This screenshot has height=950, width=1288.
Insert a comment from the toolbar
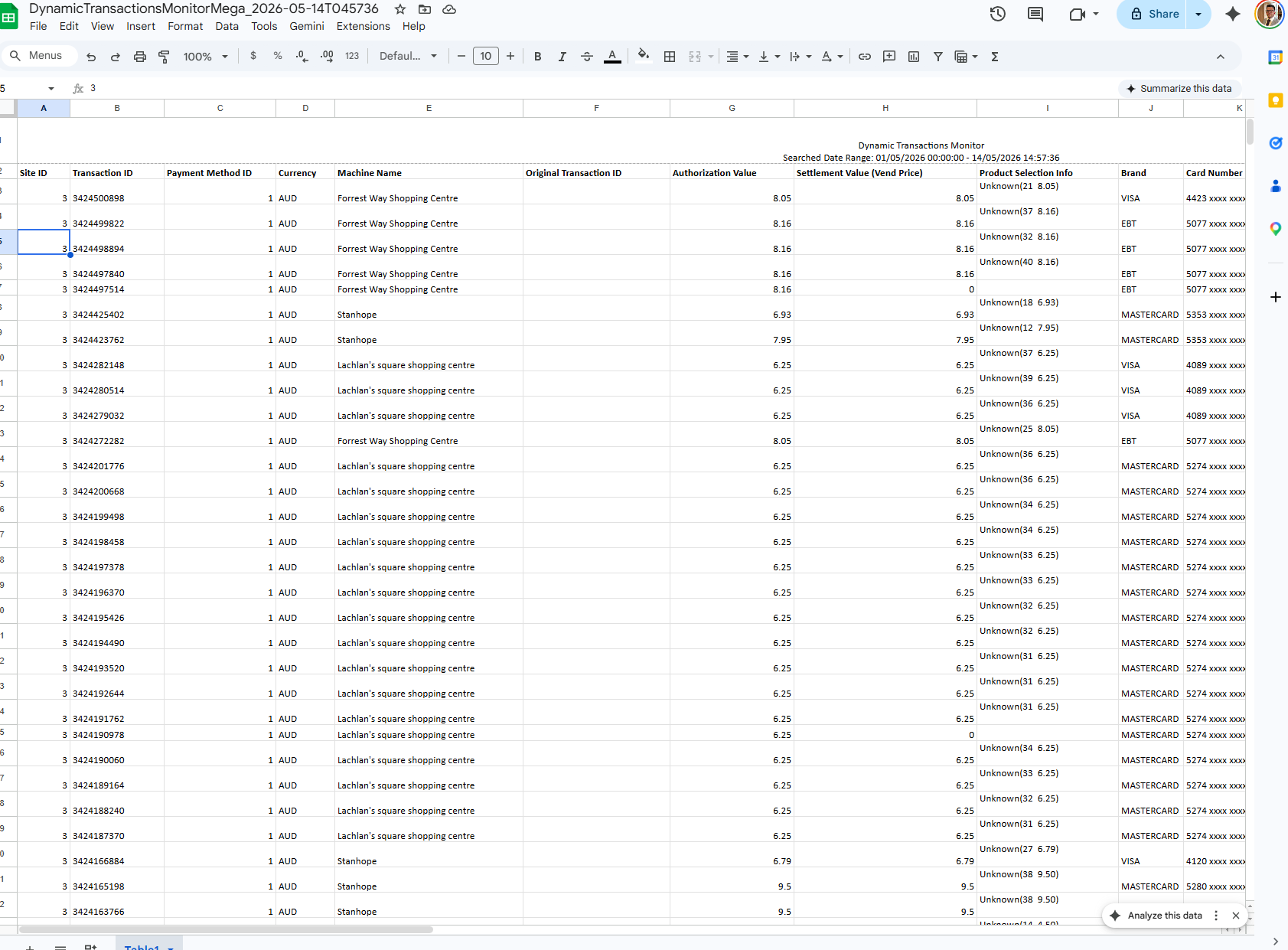click(889, 57)
